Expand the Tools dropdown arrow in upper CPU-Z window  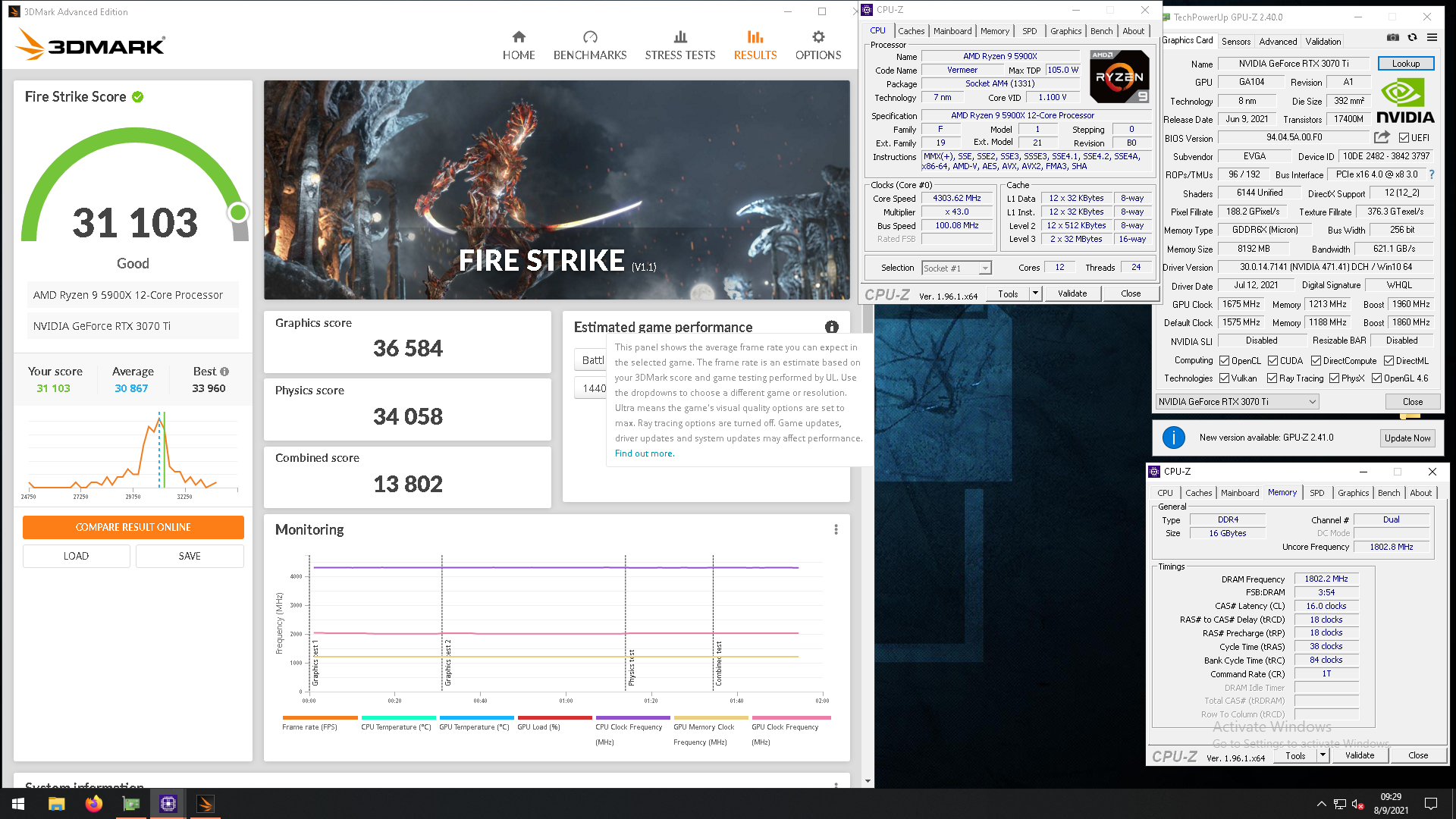(1034, 293)
